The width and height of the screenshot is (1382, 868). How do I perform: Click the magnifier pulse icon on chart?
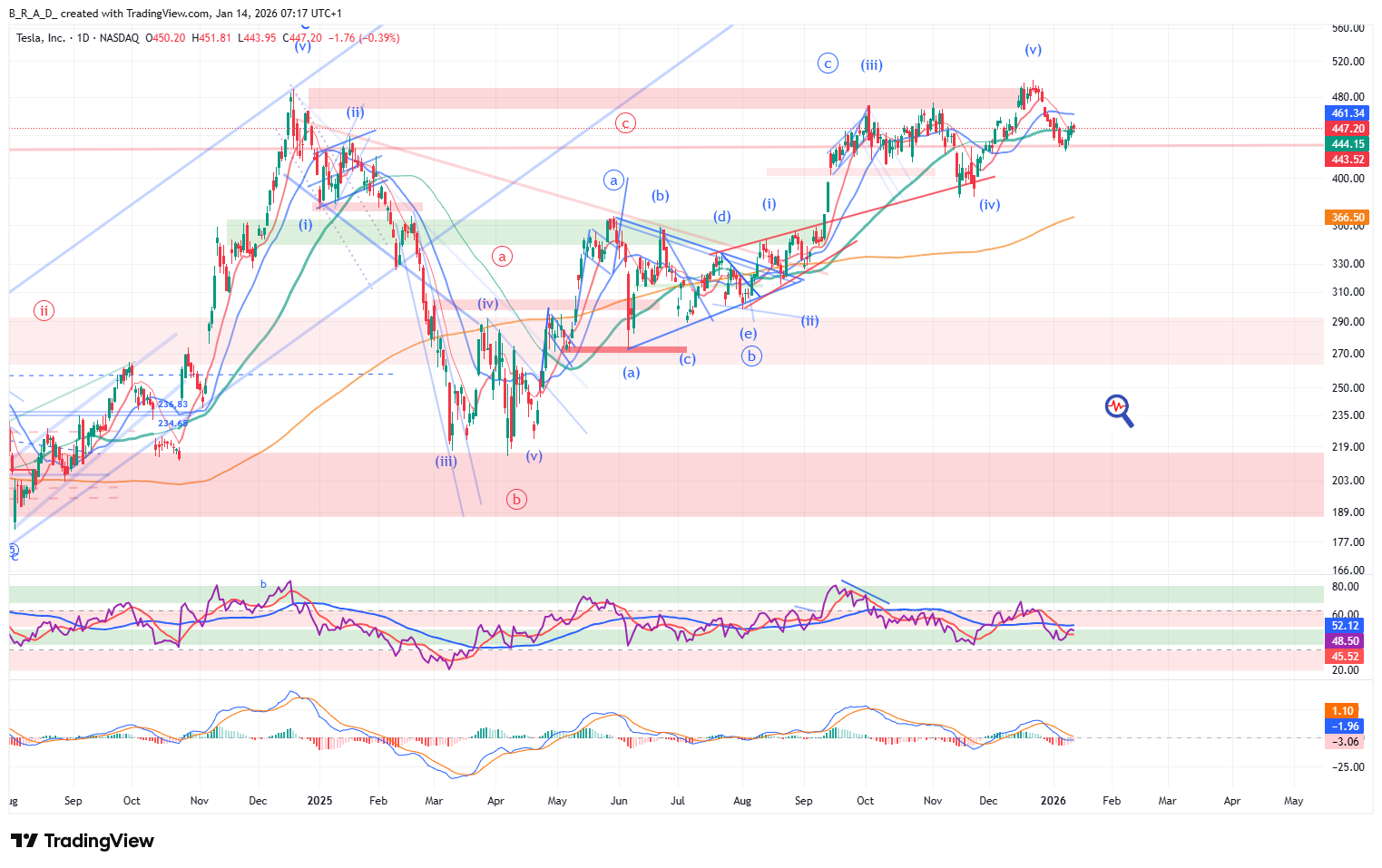tap(1118, 409)
